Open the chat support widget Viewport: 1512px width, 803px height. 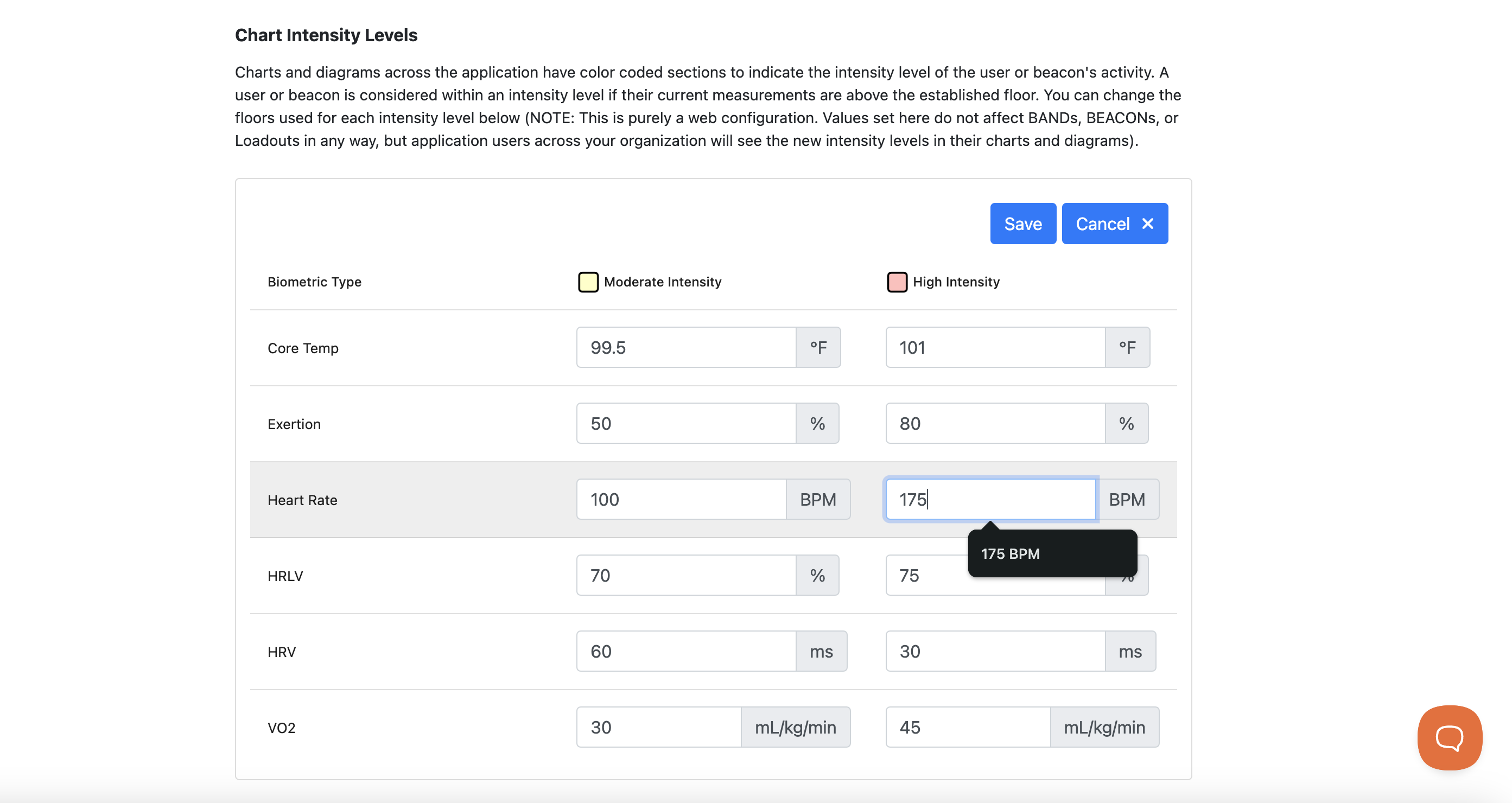coord(1449,738)
